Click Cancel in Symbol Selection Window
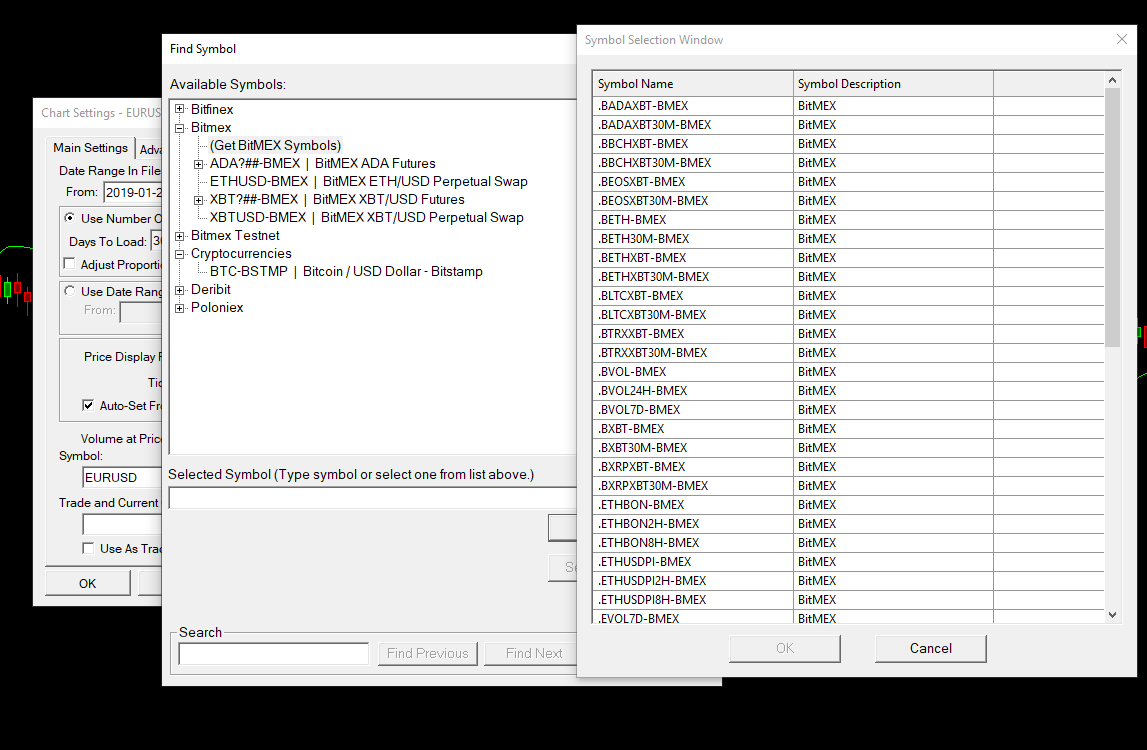Viewport: 1147px width, 750px height. pyautogui.click(x=930, y=648)
